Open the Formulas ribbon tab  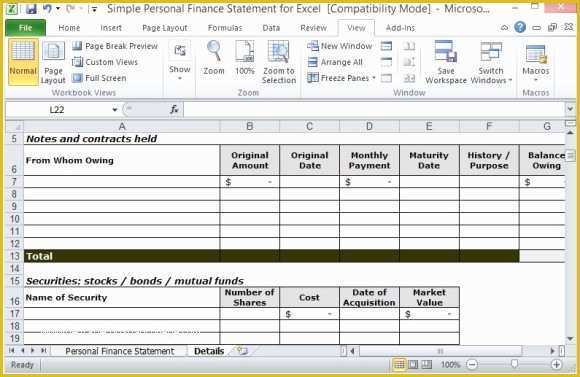click(x=225, y=28)
